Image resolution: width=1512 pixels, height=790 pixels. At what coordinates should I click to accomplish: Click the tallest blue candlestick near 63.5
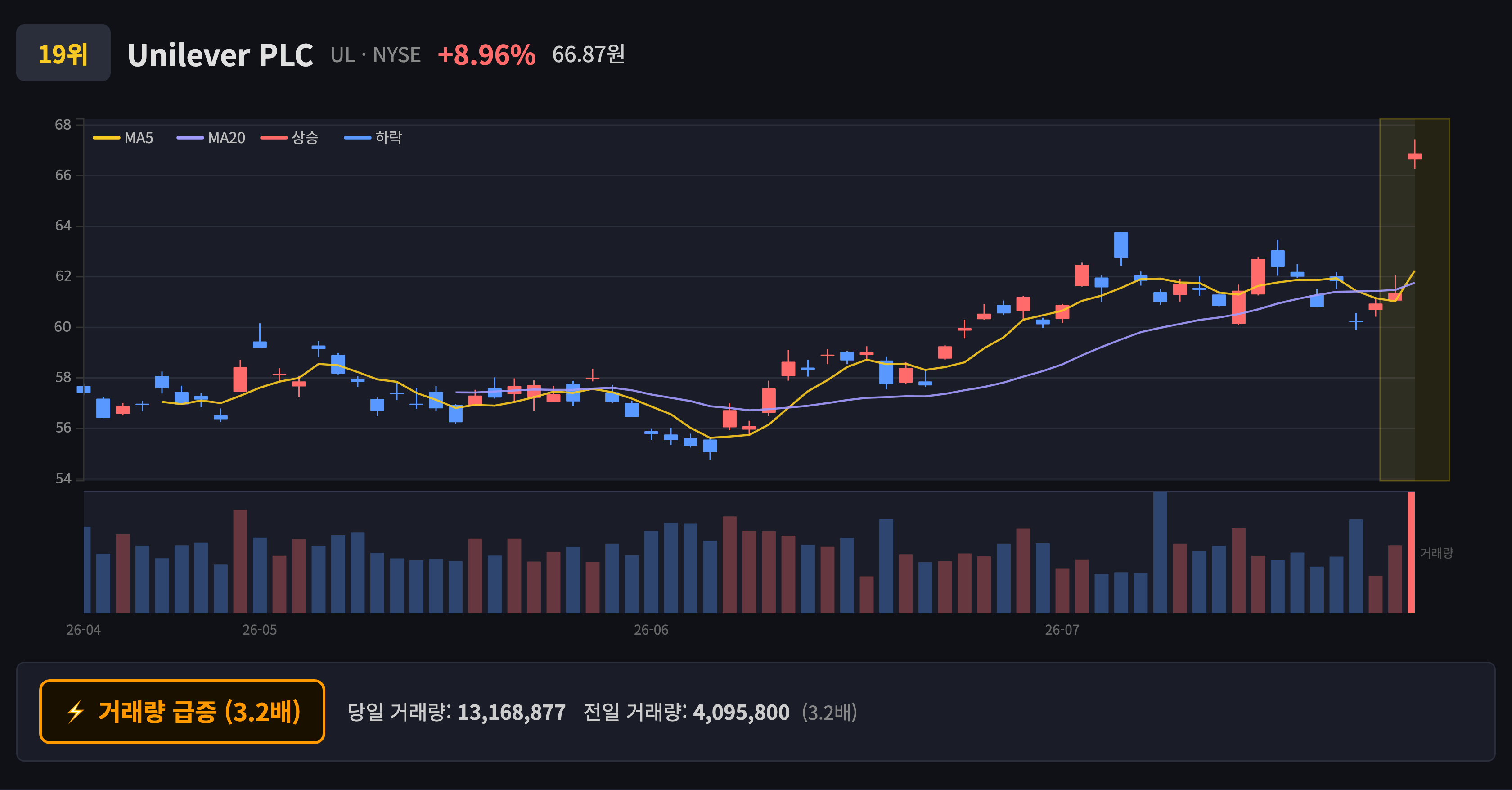click(1121, 245)
